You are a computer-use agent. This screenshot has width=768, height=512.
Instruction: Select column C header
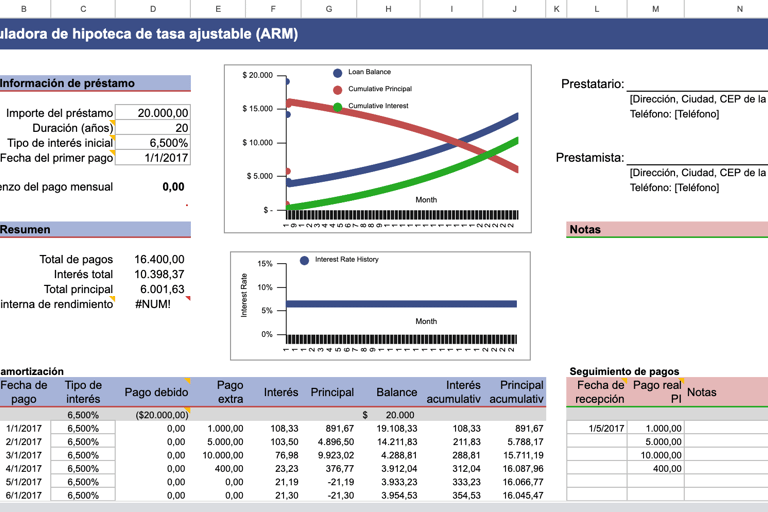(x=83, y=9)
